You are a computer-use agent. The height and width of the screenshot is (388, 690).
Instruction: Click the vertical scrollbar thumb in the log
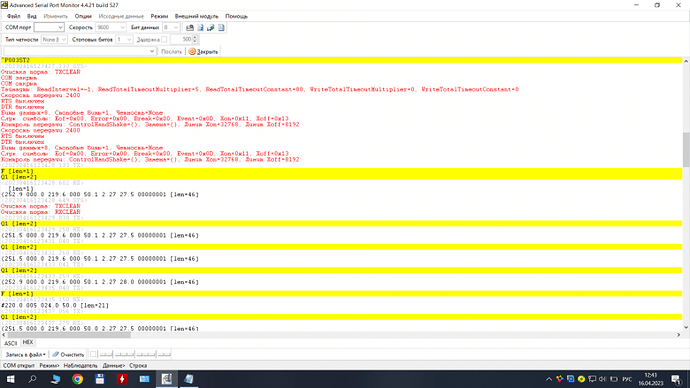pyautogui.click(x=686, y=150)
